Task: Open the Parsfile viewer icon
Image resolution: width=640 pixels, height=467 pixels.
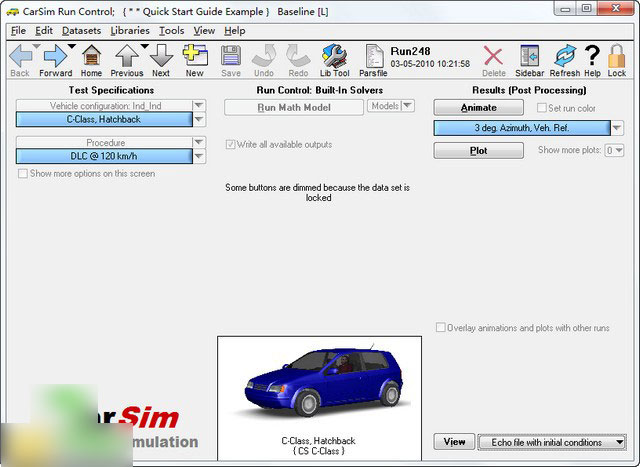Action: coord(373,60)
